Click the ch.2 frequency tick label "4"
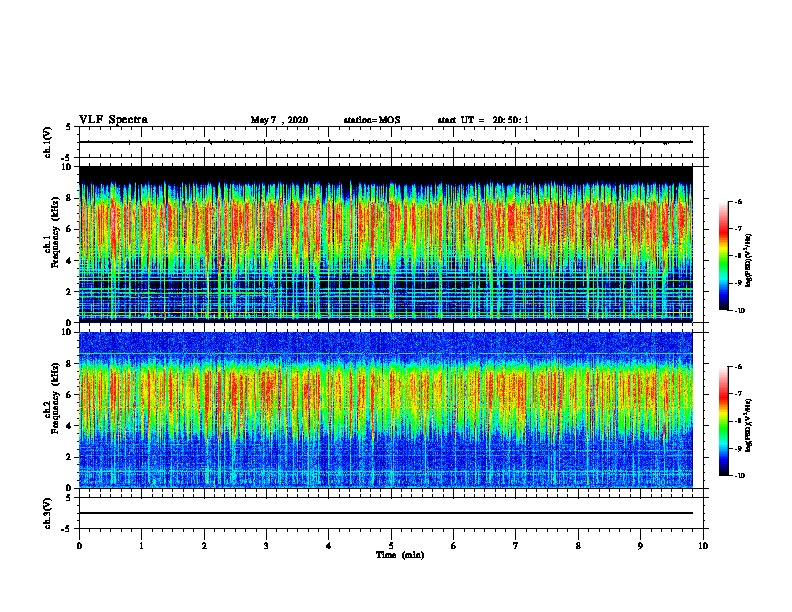This screenshot has height=612, width=792. (x=69, y=426)
